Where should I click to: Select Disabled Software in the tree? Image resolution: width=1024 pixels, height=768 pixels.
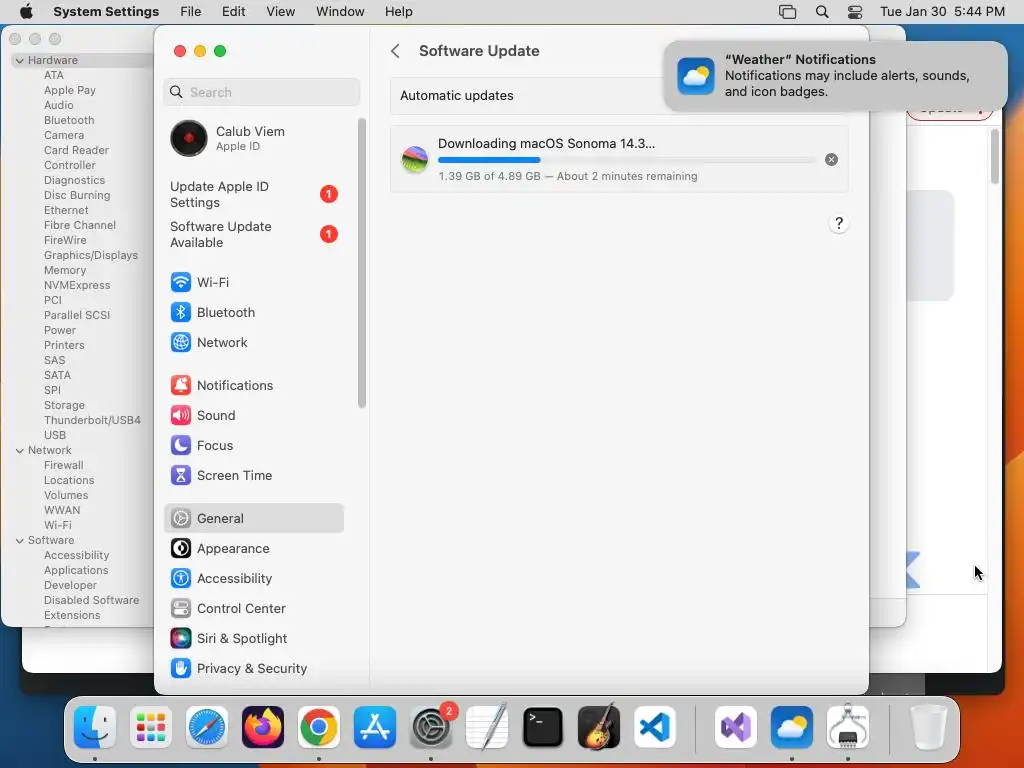coord(91,600)
